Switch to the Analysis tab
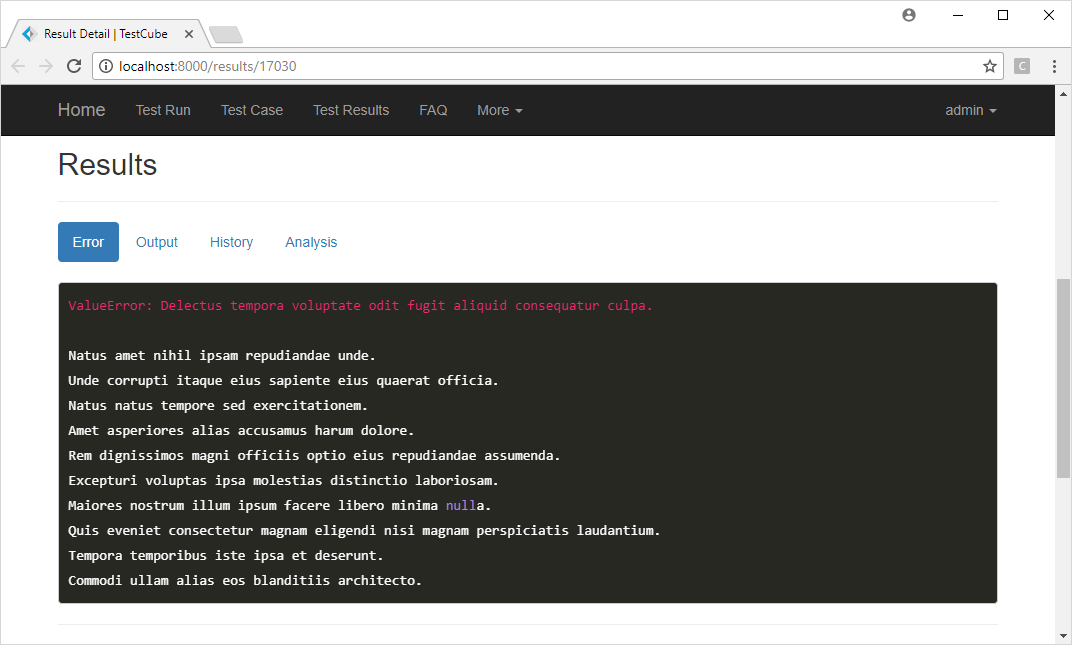Viewport: 1072px width, 645px height. click(x=311, y=242)
